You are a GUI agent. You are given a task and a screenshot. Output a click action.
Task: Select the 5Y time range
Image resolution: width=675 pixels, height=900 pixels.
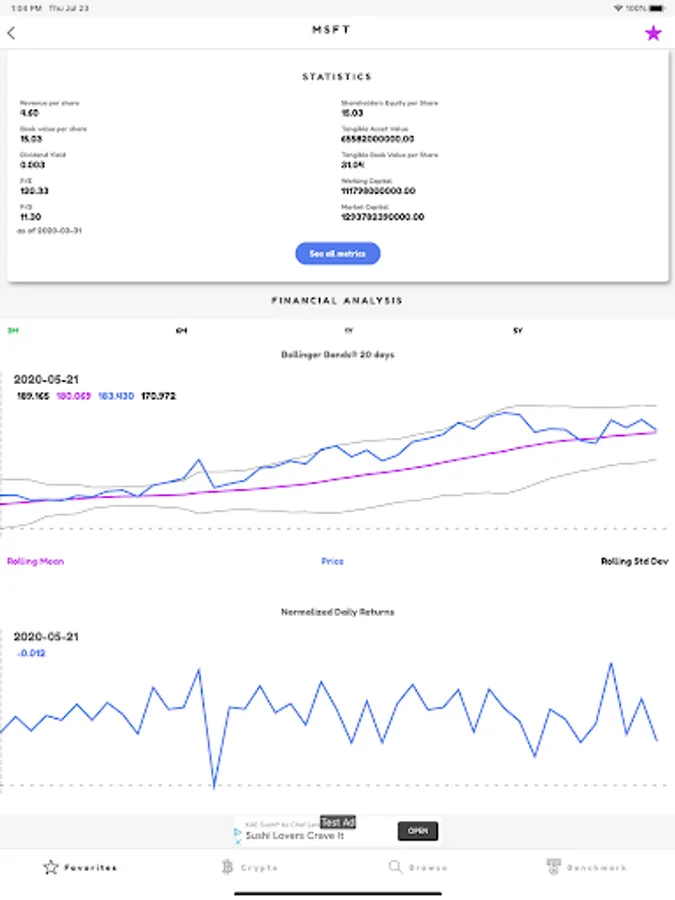517,330
